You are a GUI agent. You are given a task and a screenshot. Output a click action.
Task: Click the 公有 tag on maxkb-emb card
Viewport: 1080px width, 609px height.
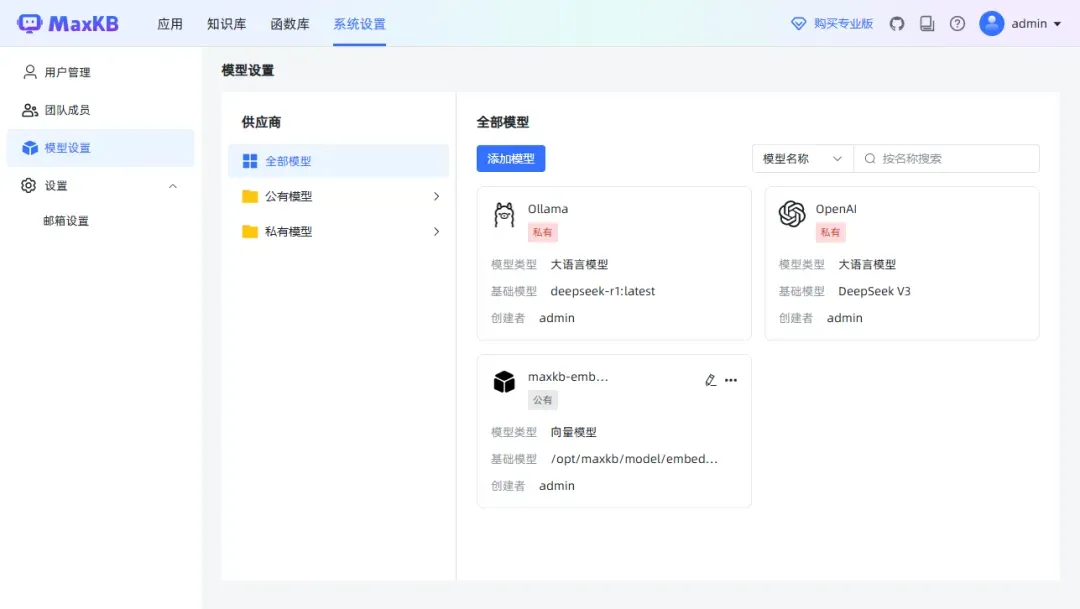(x=543, y=400)
